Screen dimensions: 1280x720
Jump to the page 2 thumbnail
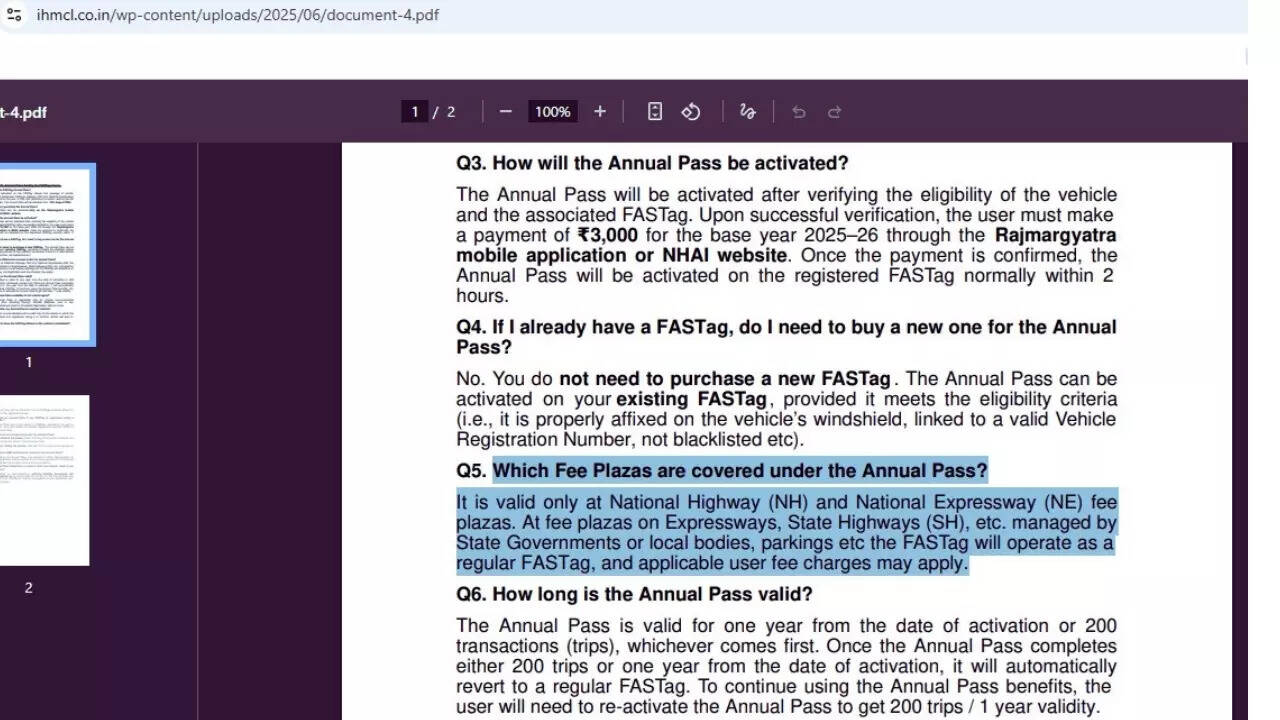point(44,480)
